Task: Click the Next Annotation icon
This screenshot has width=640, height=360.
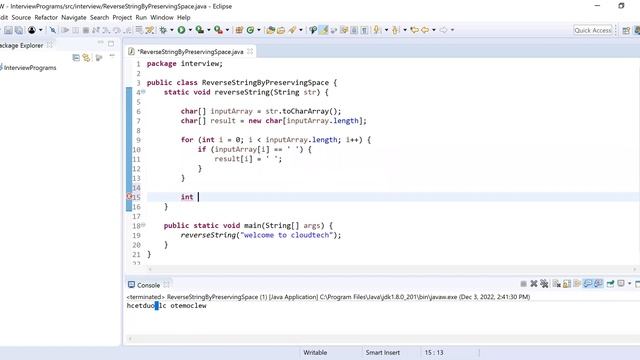Action: [x=377, y=30]
